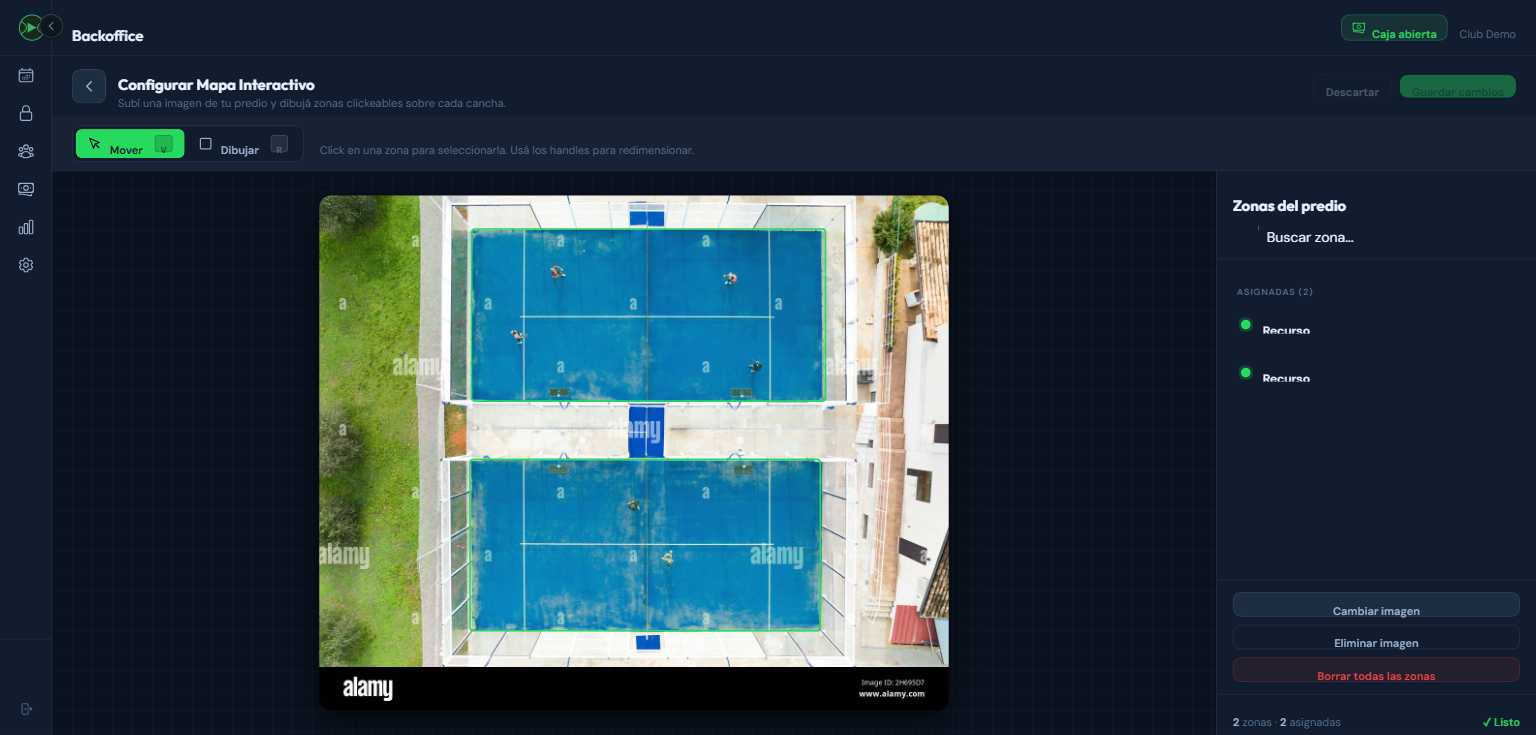The image size is (1536, 735).
Task: Open the cash register section in sidebar
Action: 26,189
